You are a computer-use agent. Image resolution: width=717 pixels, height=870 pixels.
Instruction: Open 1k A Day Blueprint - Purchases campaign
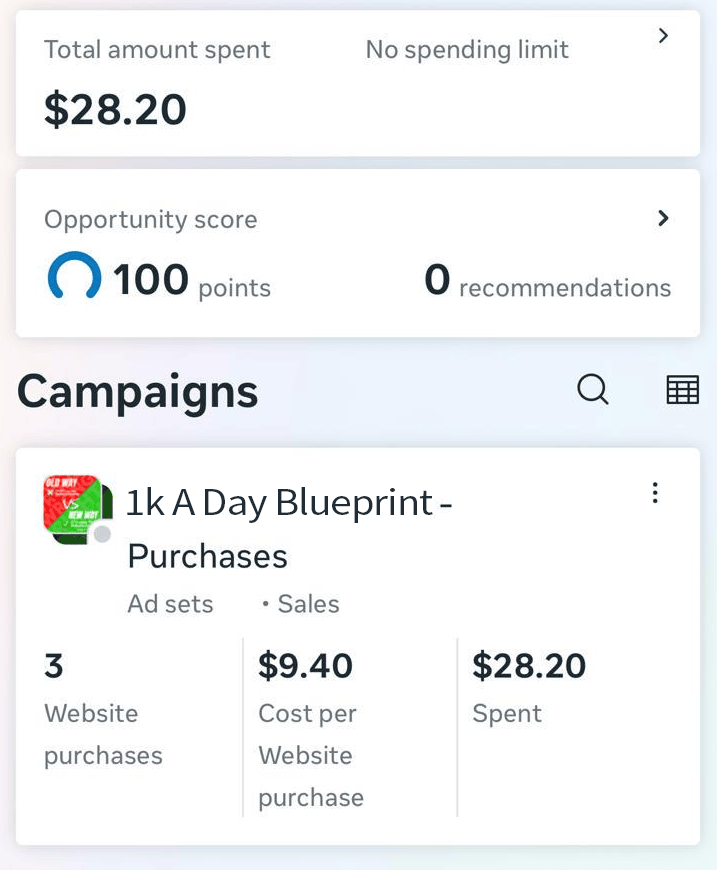pyautogui.click(x=290, y=528)
